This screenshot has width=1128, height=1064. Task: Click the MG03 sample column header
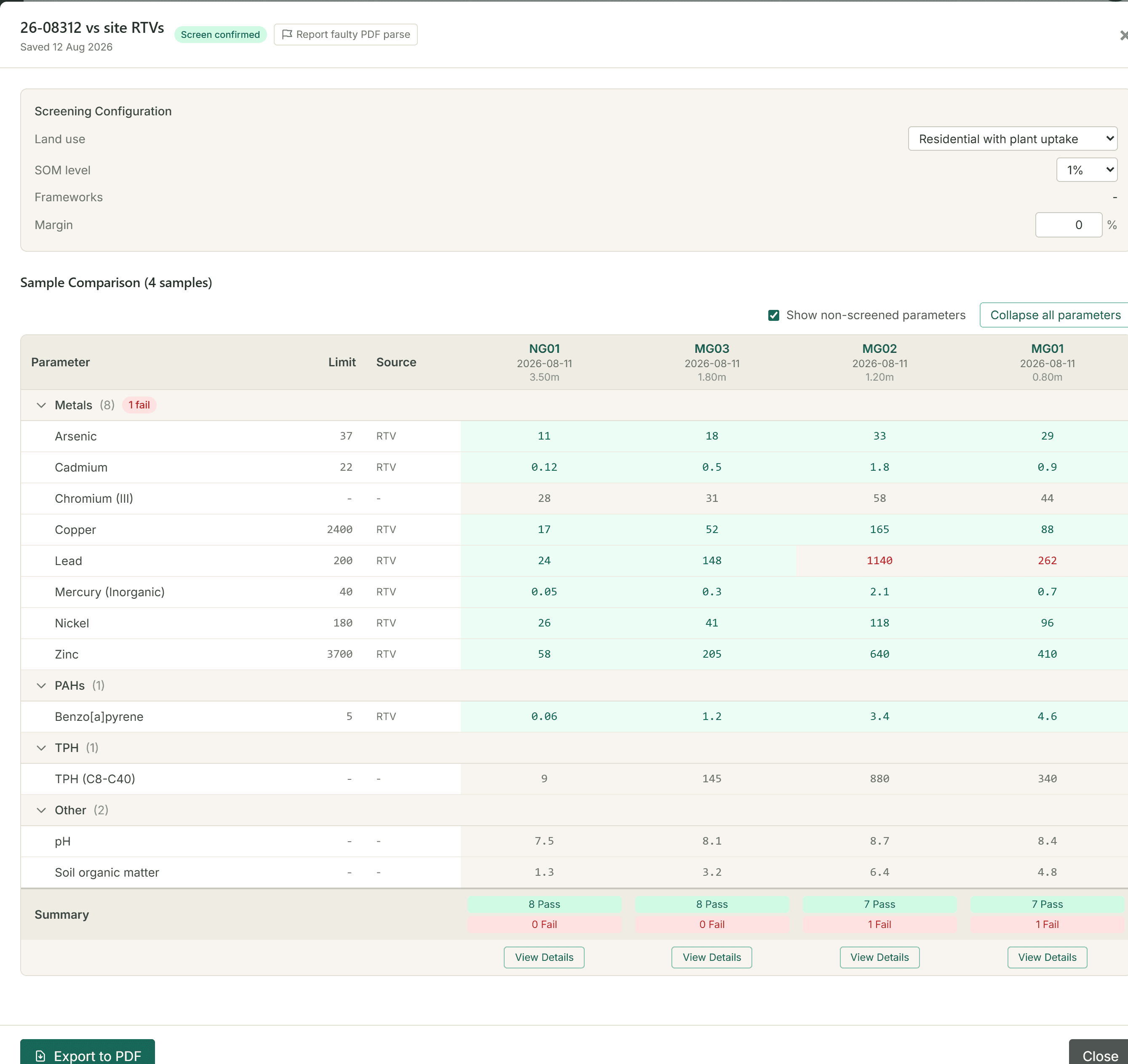711,363
